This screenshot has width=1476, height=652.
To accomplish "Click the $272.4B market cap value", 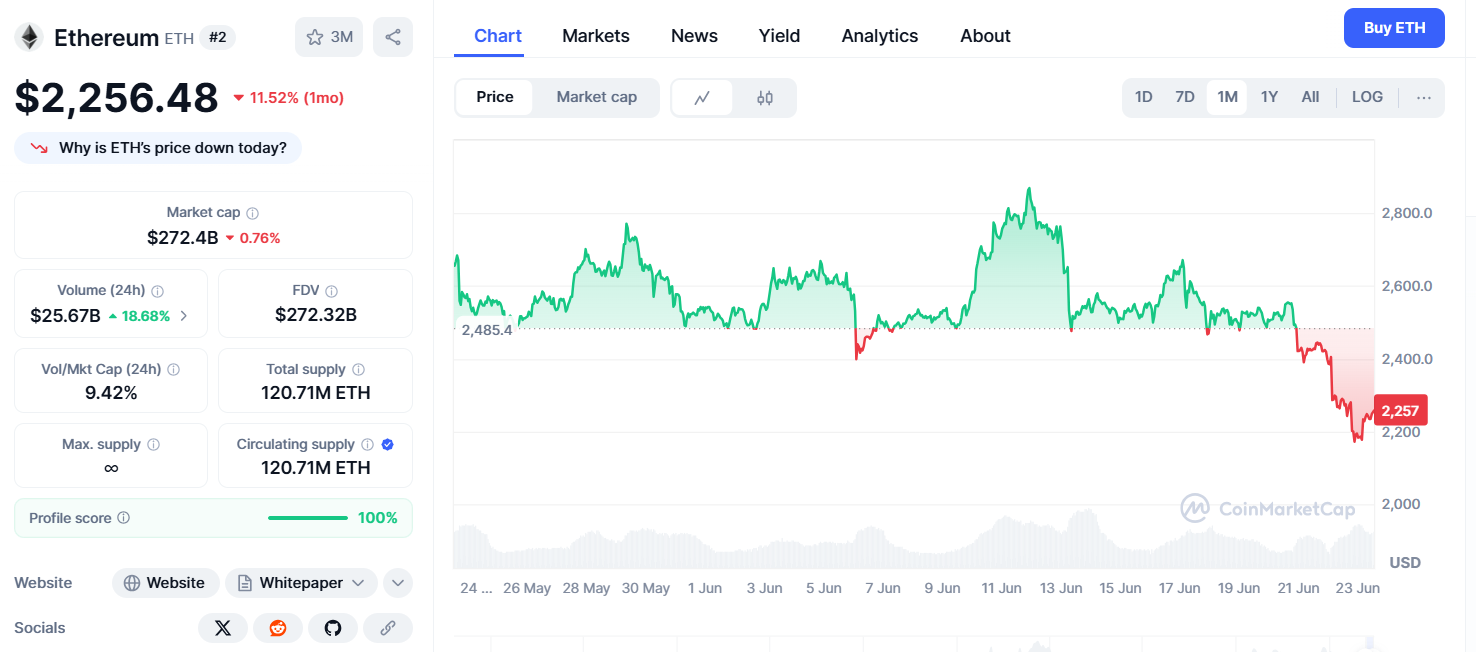I will tap(182, 238).
